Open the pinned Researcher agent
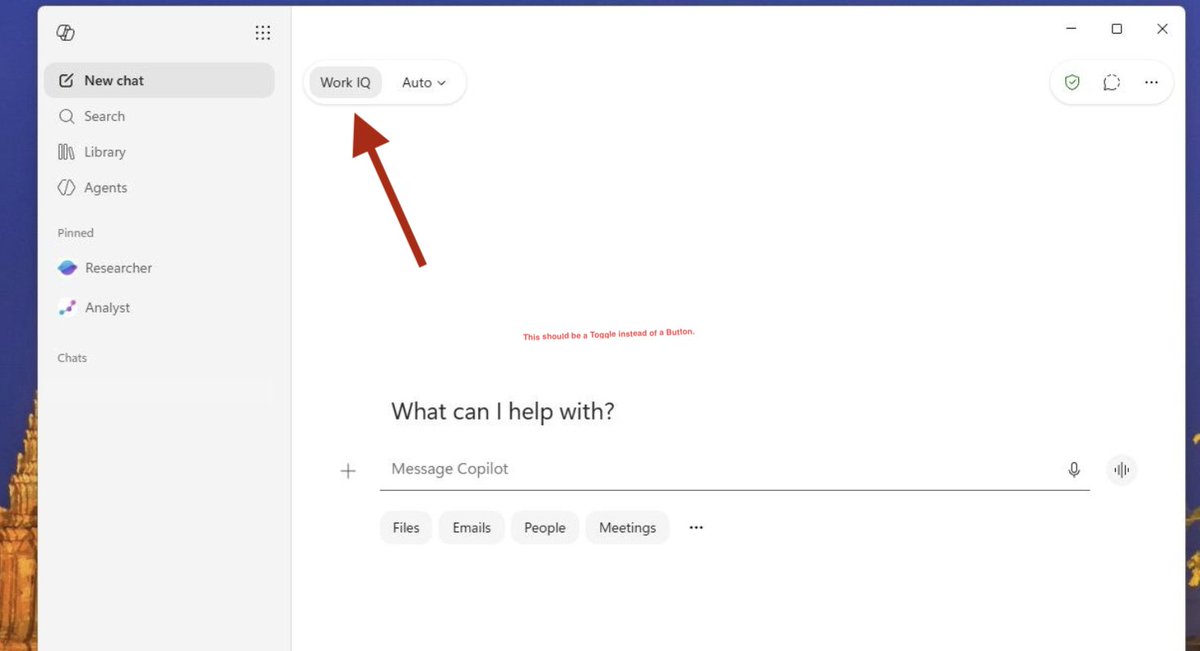This screenshot has height=651, width=1200. 159,268
